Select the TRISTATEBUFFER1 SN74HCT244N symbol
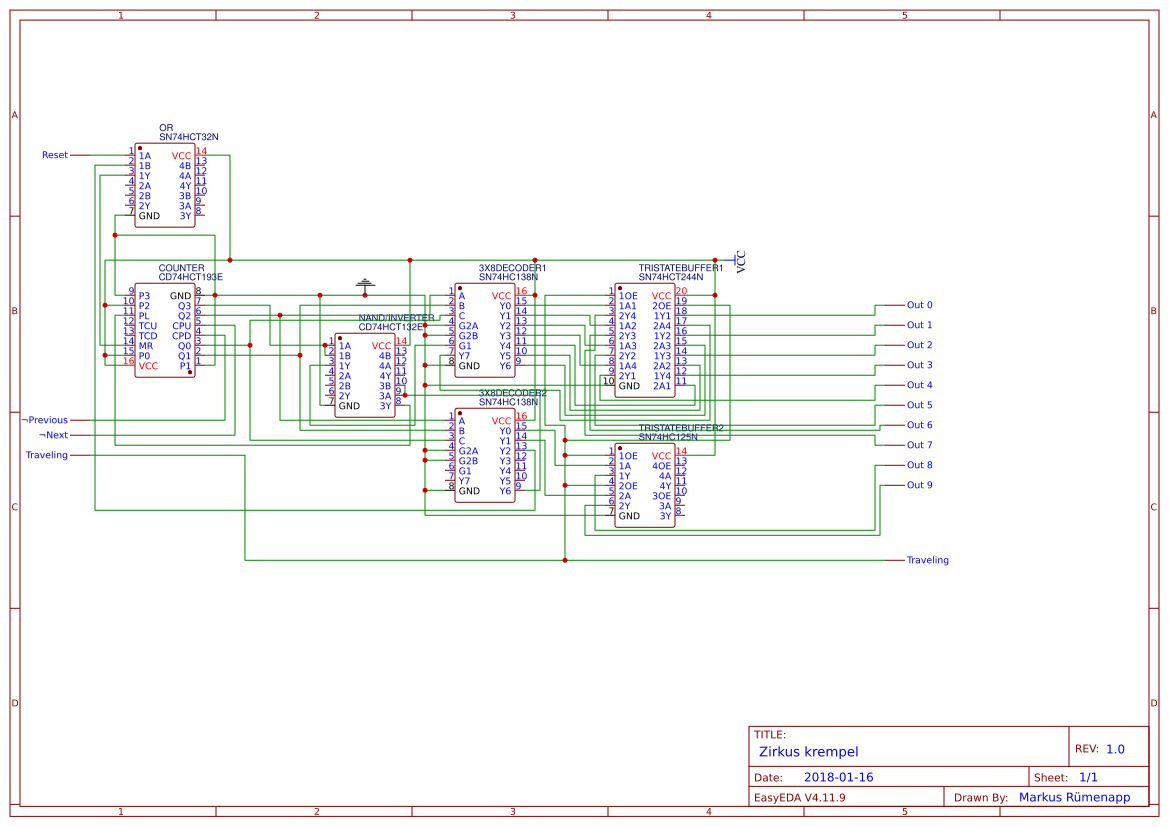Screen dimensions: 1169x827 (x=643, y=340)
